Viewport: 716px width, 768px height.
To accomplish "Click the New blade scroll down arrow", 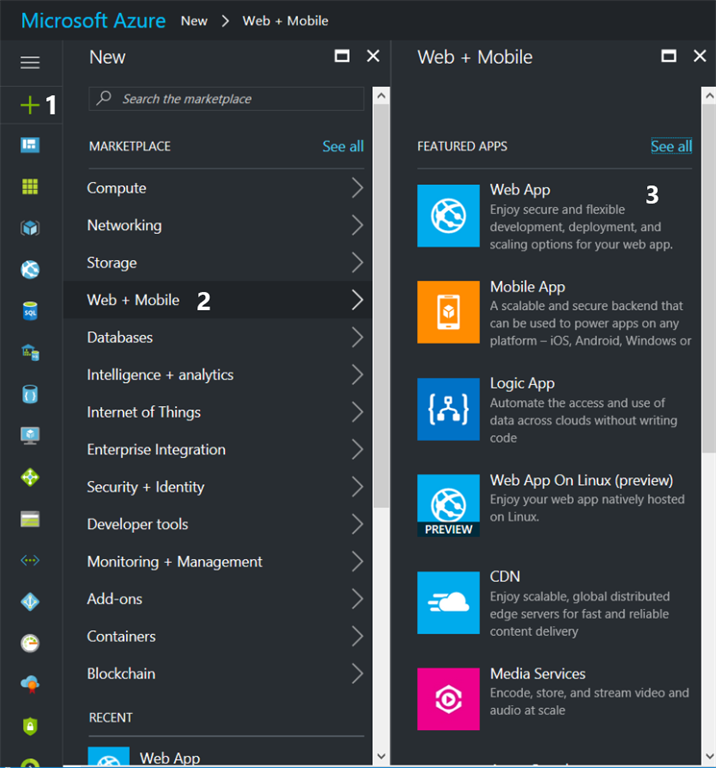I will pos(381,756).
